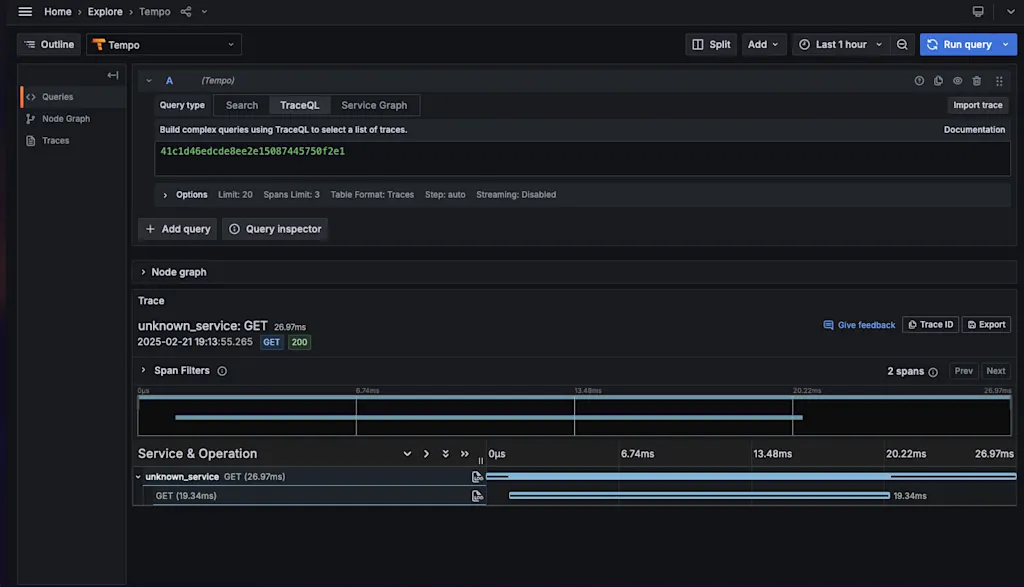The width and height of the screenshot is (1024, 587).
Task: Click the Prev span button
Action: 963,371
